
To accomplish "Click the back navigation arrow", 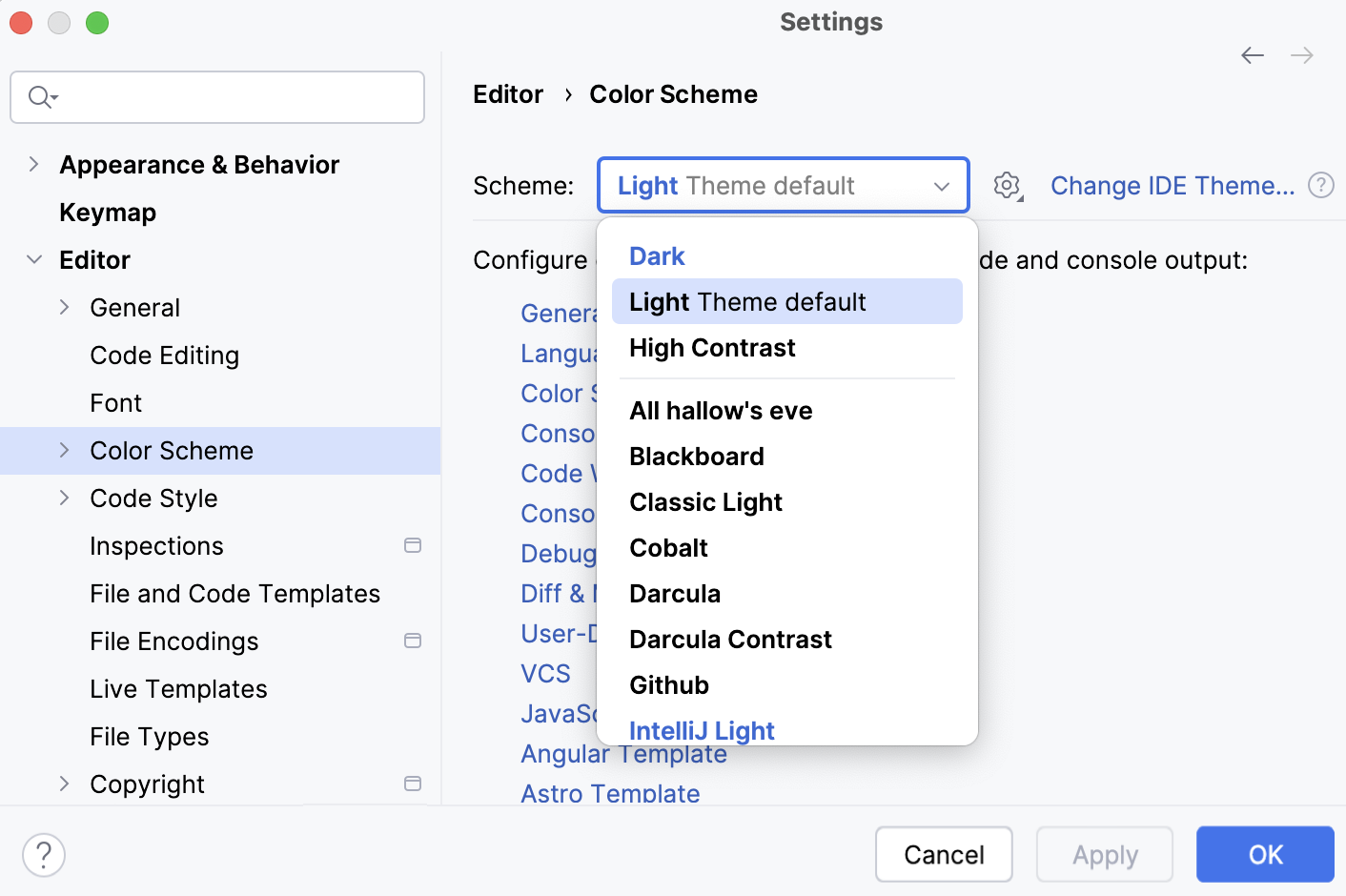I will [x=1252, y=55].
